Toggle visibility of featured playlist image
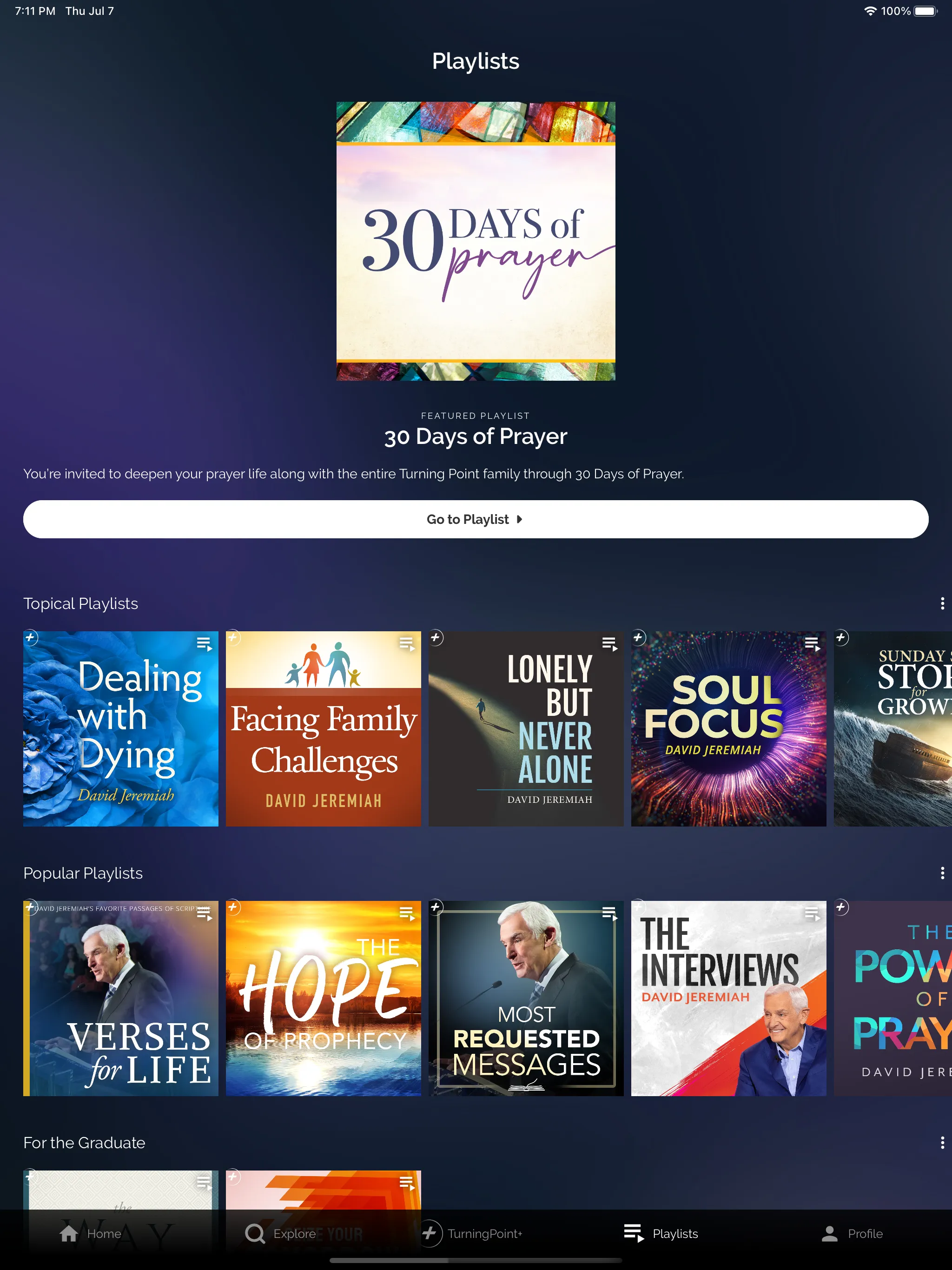The image size is (952, 1270). point(475,239)
